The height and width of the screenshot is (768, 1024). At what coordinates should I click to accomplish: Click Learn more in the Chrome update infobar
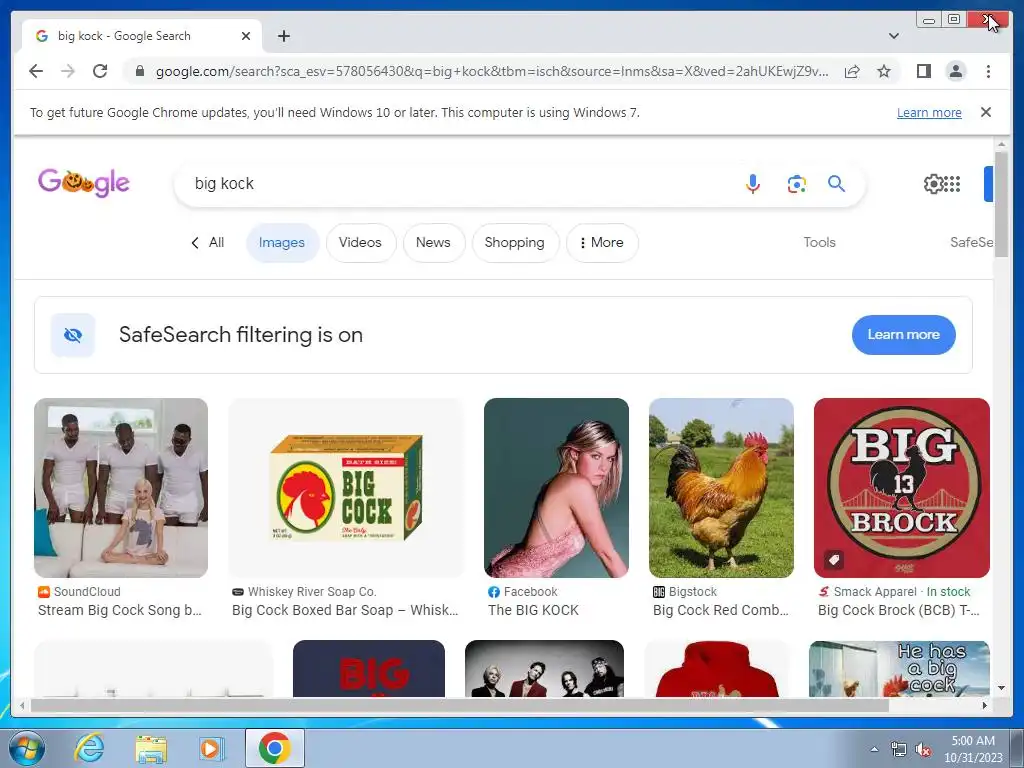coord(929,112)
